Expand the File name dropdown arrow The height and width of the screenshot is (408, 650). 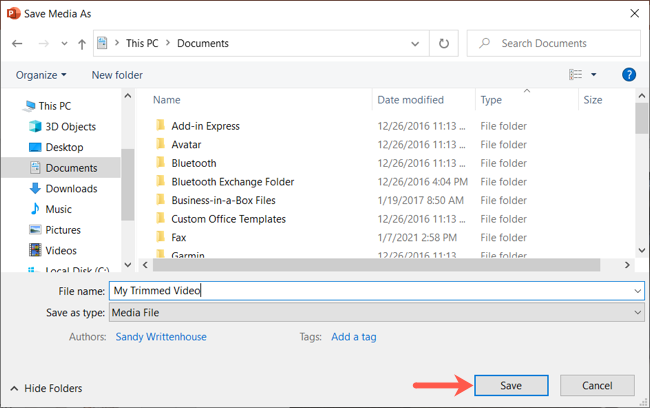pos(638,291)
